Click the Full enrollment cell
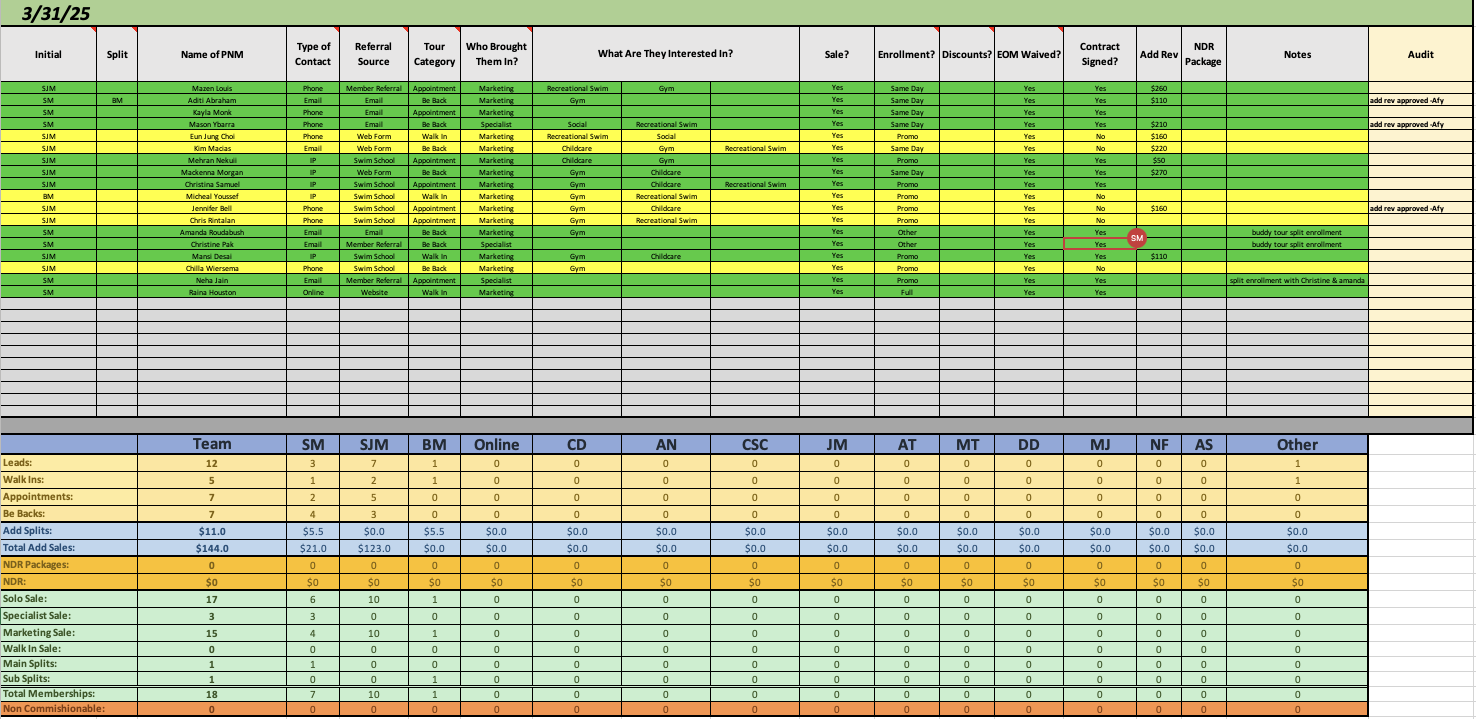This screenshot has height=719, width=1476. (x=907, y=292)
